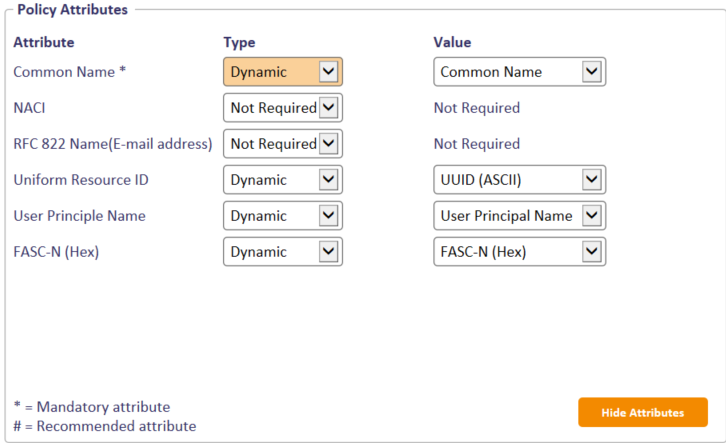This screenshot has height=443, width=726.
Task: Click the Policy Attributes section title
Action: coord(72,10)
